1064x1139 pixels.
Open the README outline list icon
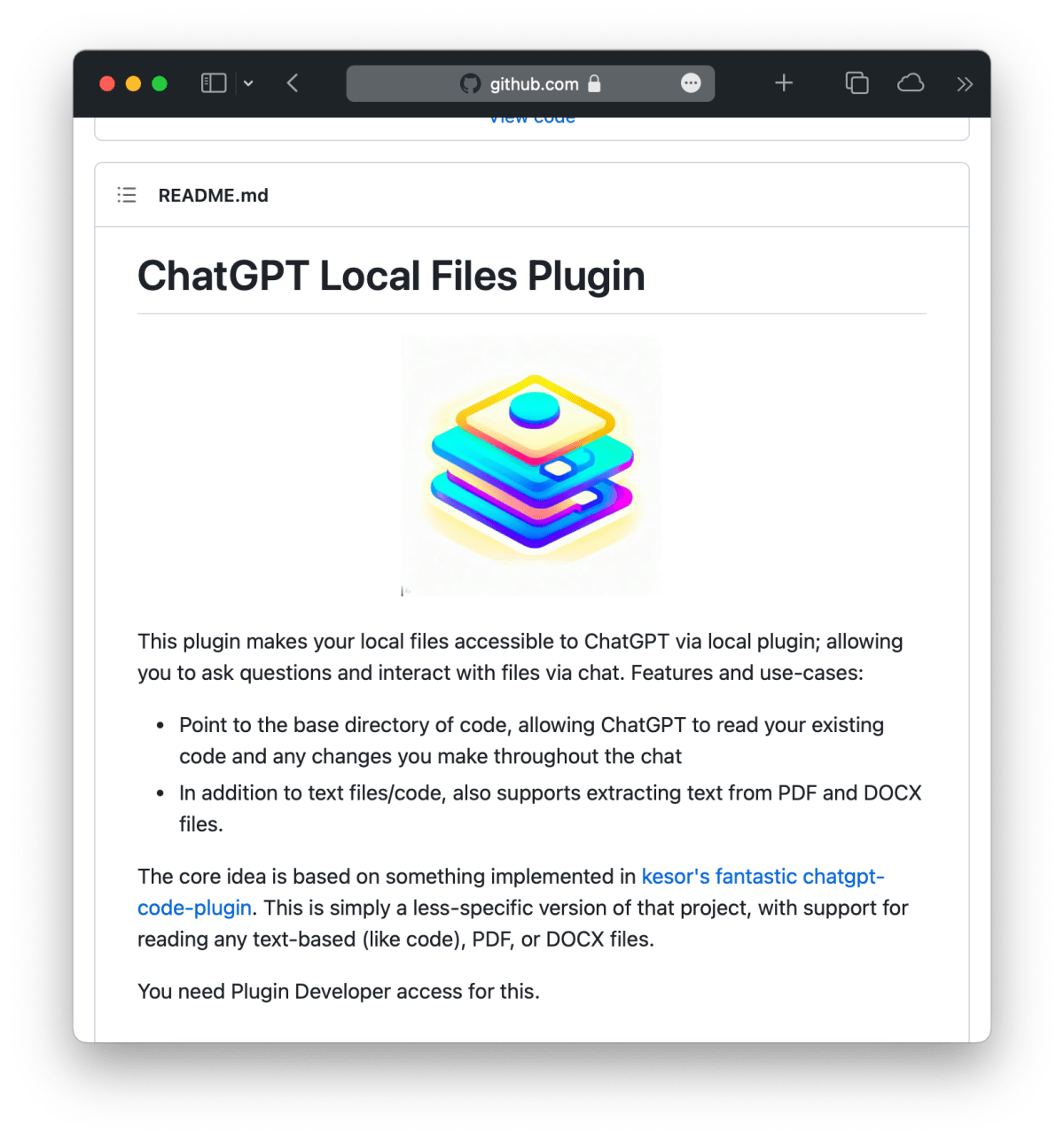pyautogui.click(x=127, y=195)
